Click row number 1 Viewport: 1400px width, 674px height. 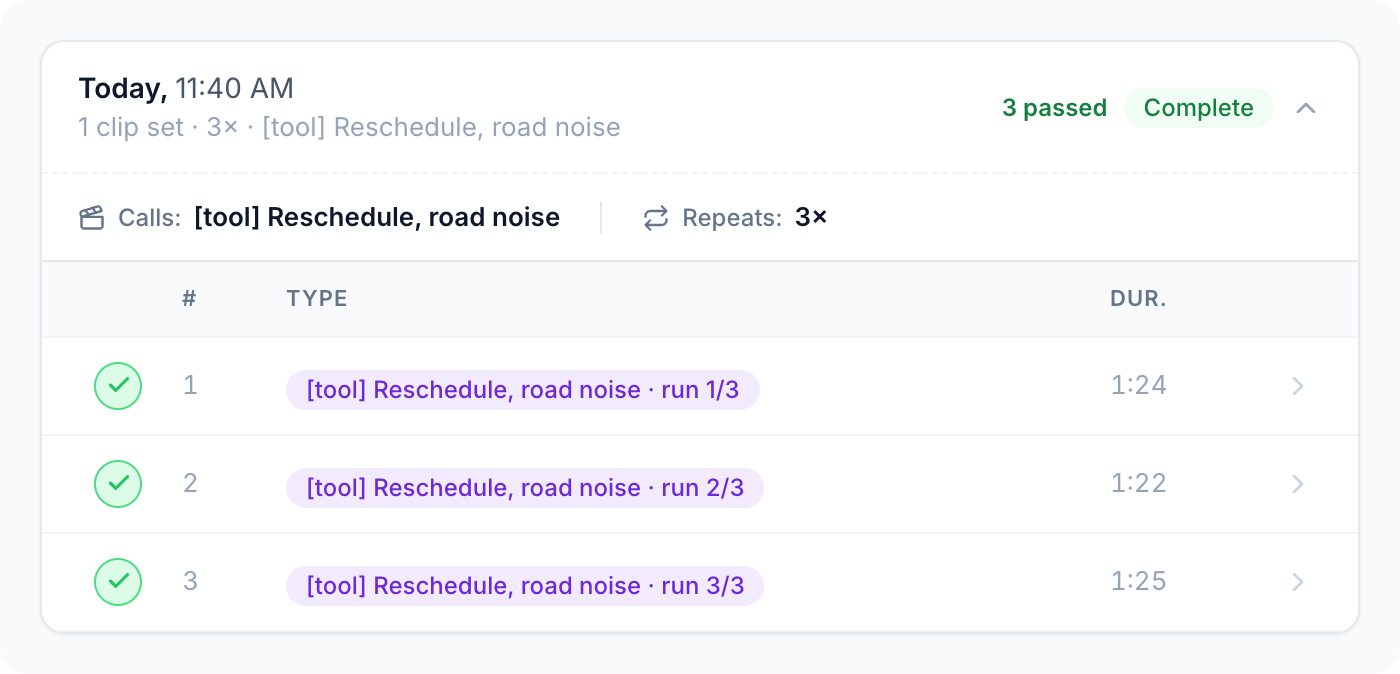tap(190, 385)
